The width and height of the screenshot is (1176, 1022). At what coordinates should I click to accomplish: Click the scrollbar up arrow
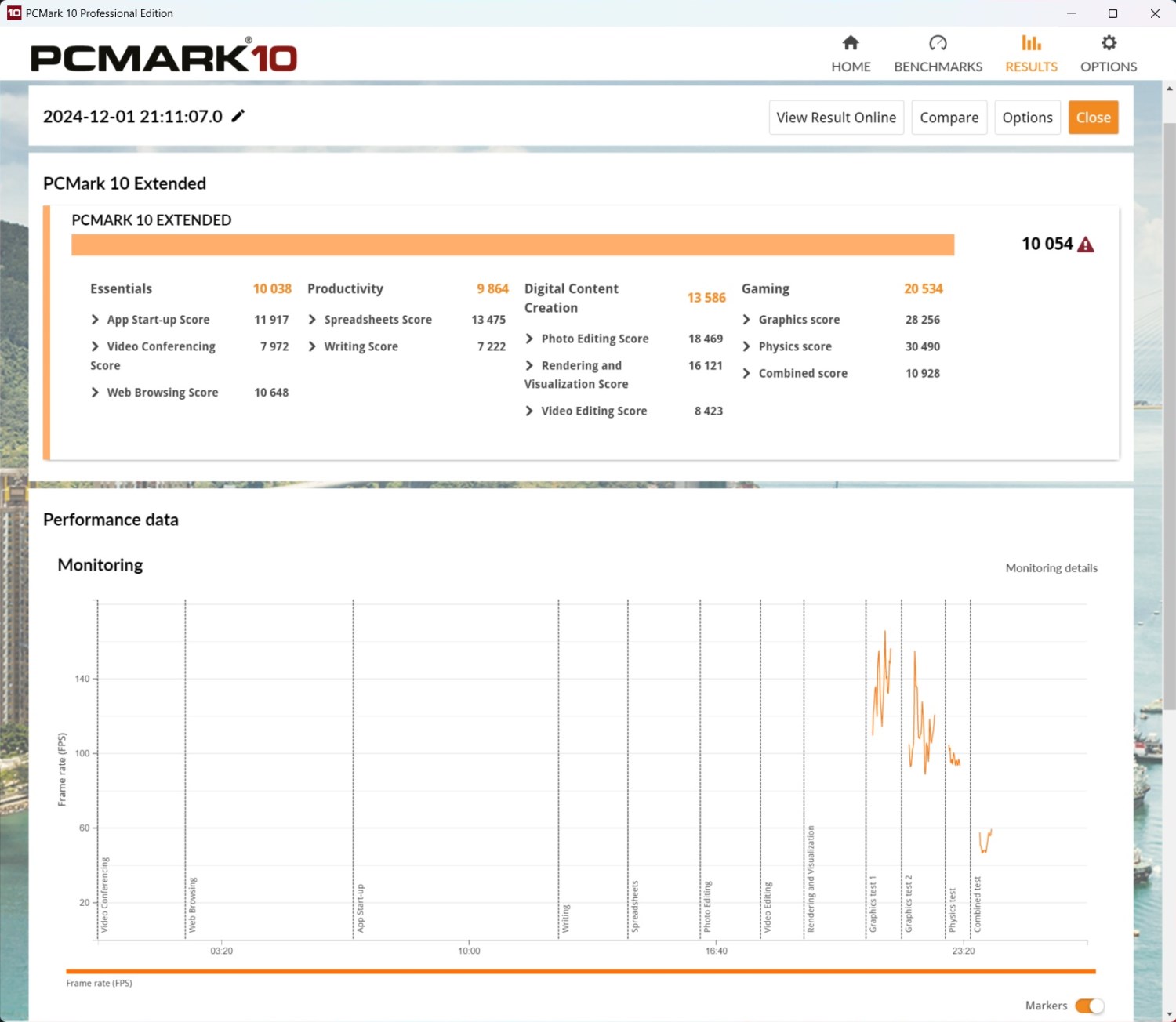[x=1169, y=89]
